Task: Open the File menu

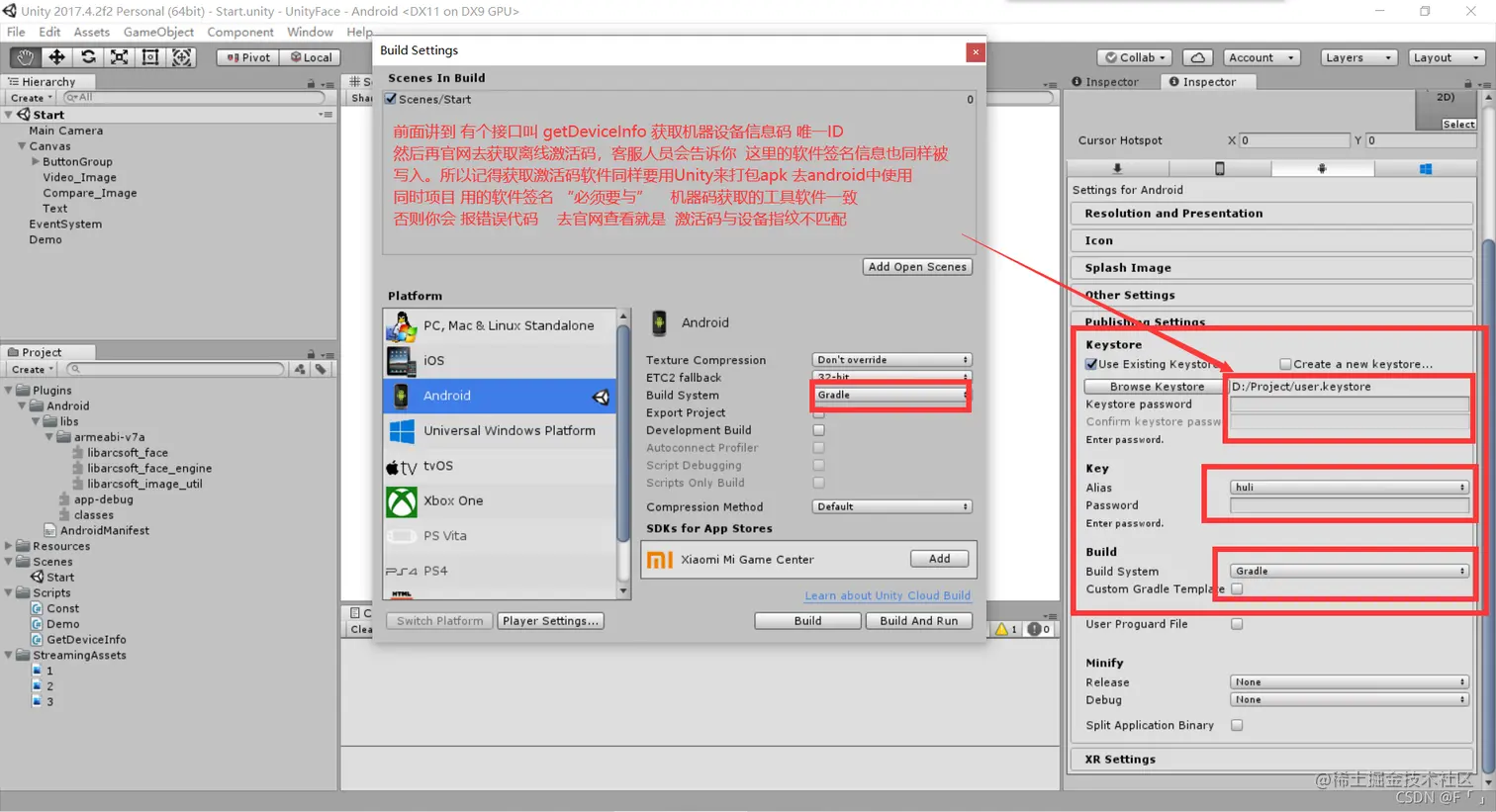Action: 16,32
